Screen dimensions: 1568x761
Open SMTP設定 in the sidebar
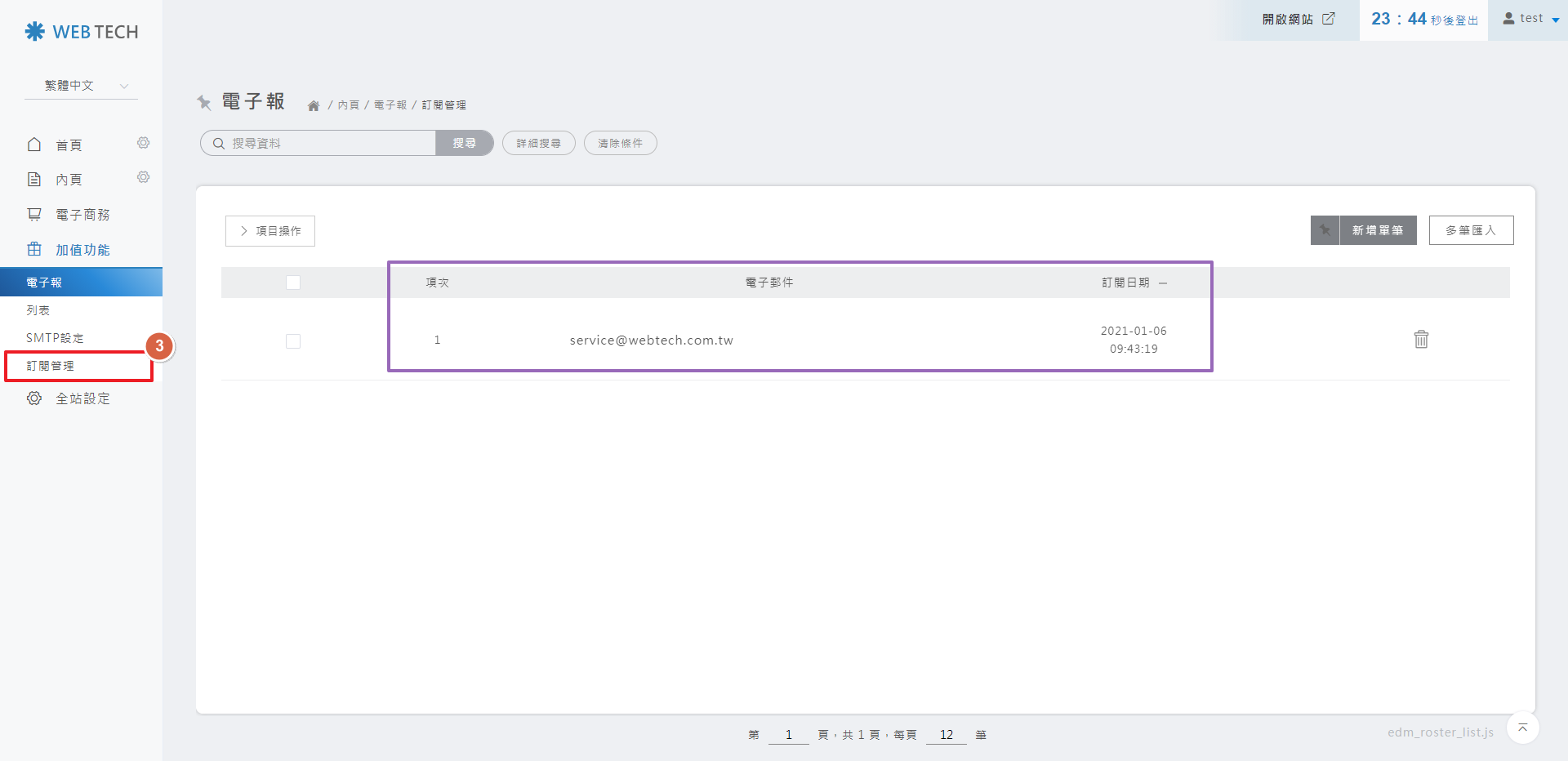click(55, 338)
